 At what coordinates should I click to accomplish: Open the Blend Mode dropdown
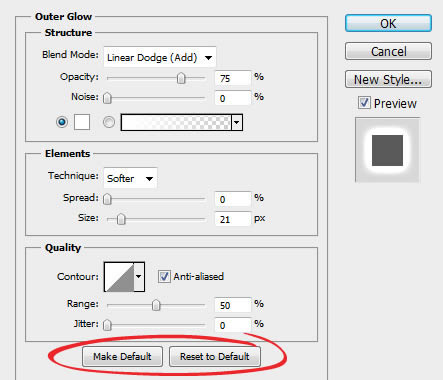(x=160, y=57)
